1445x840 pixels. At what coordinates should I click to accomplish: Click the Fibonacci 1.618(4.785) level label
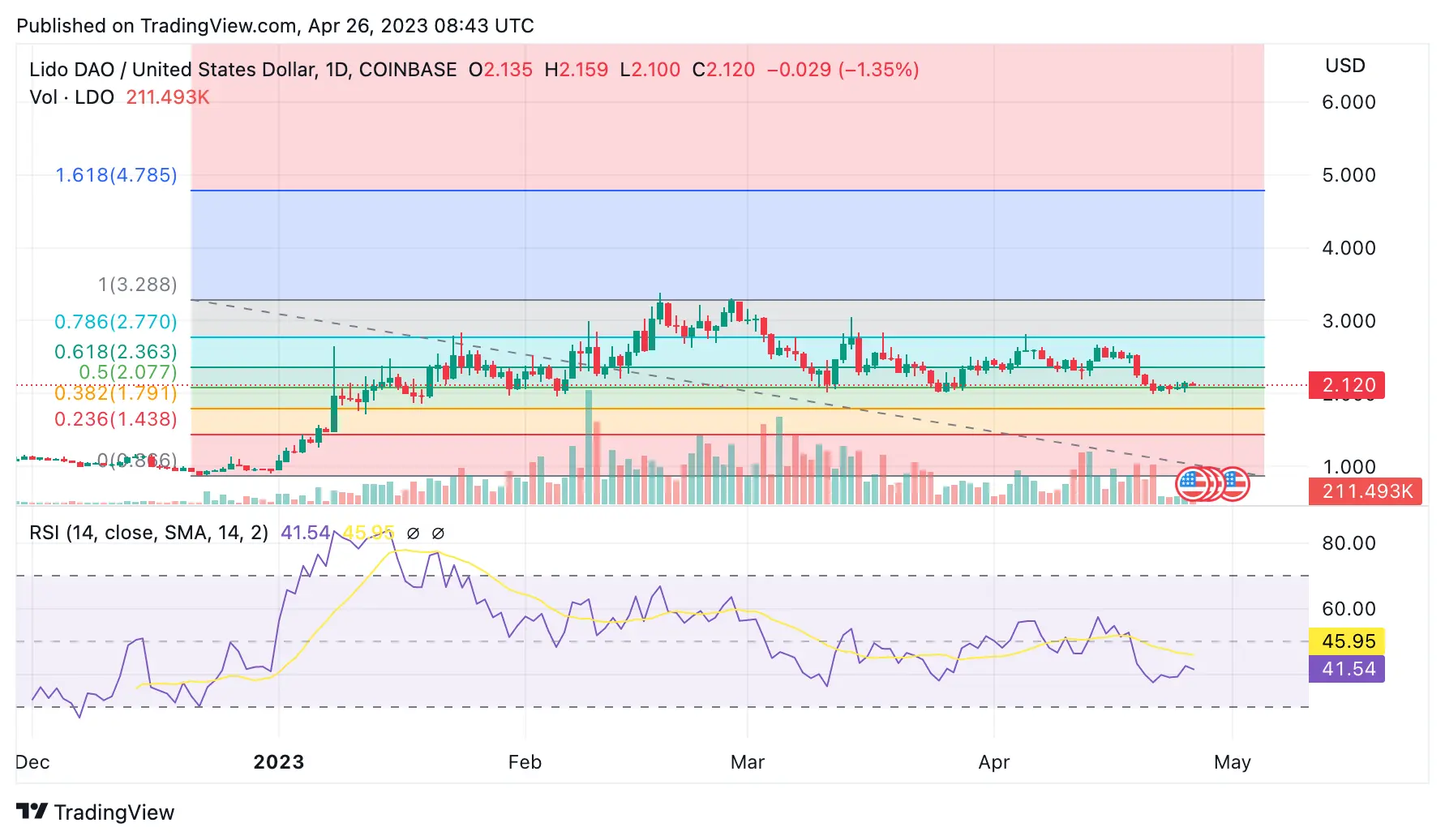pyautogui.click(x=116, y=175)
